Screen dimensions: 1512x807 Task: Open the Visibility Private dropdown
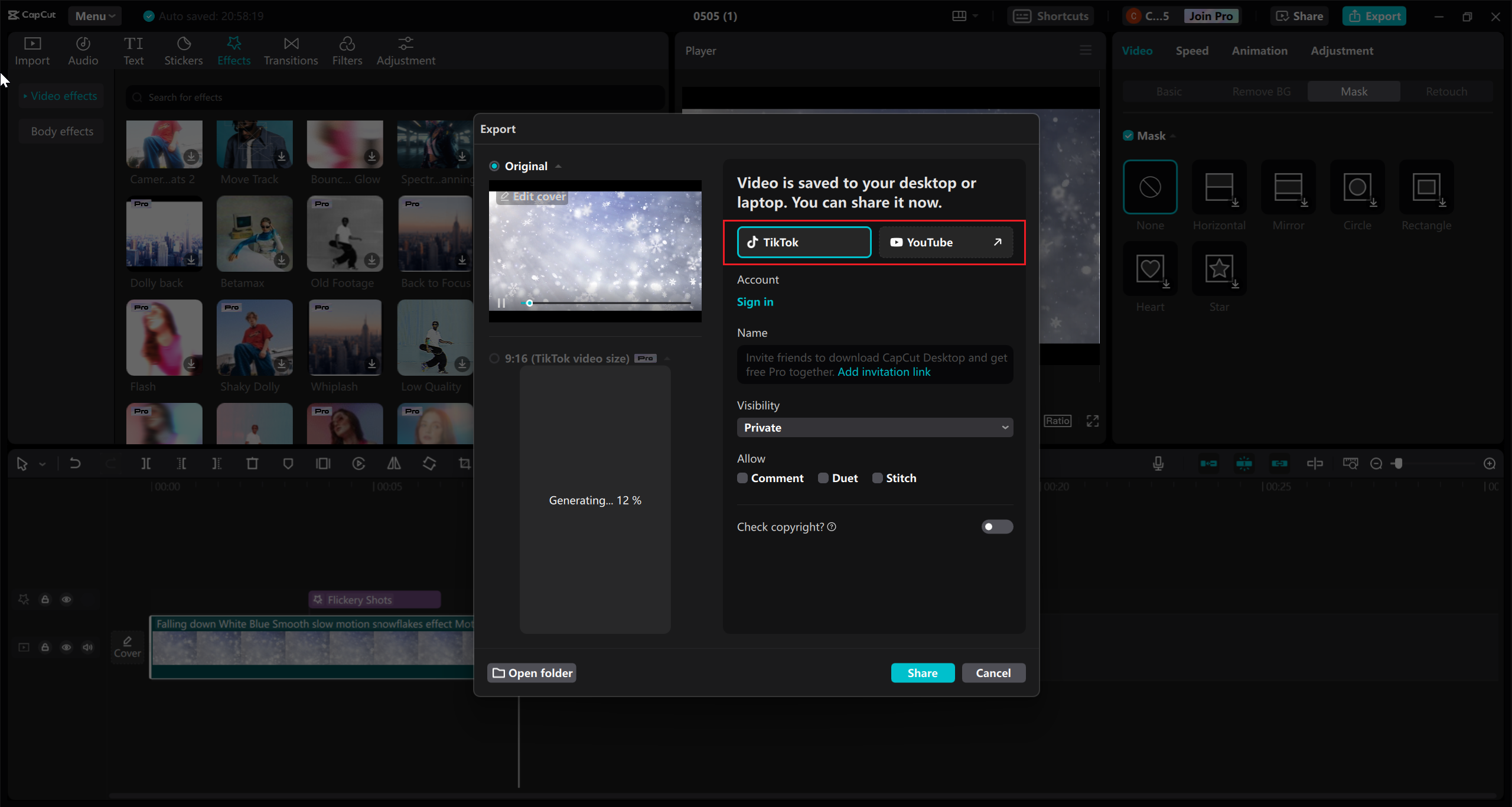[x=874, y=427]
